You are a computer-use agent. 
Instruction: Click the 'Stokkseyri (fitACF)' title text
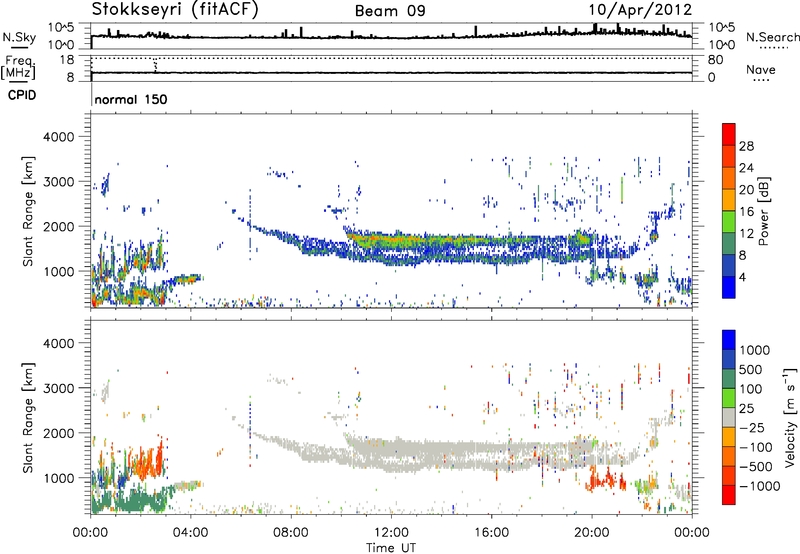point(175,9)
